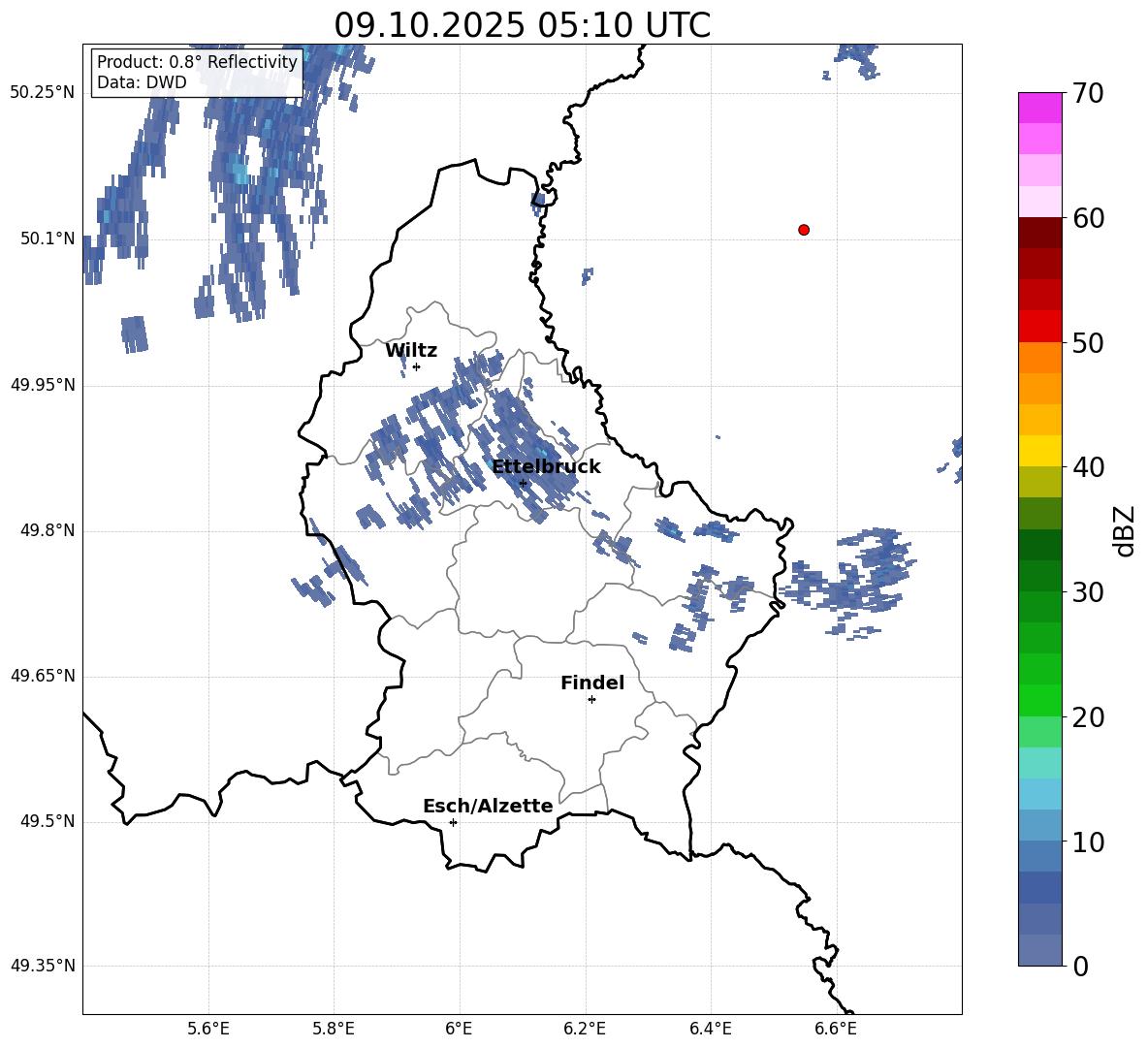Click the colorbar tick label 50
The width and height of the screenshot is (1148, 1048).
(x=1089, y=342)
